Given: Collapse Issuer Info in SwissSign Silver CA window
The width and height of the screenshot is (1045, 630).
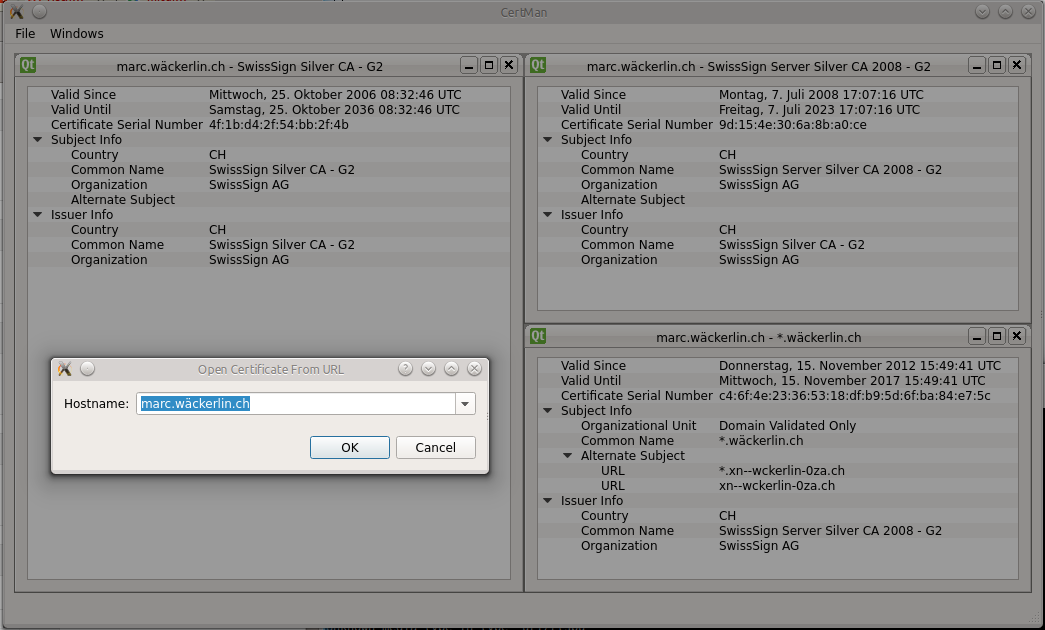Looking at the screenshot, I should tap(38, 215).
